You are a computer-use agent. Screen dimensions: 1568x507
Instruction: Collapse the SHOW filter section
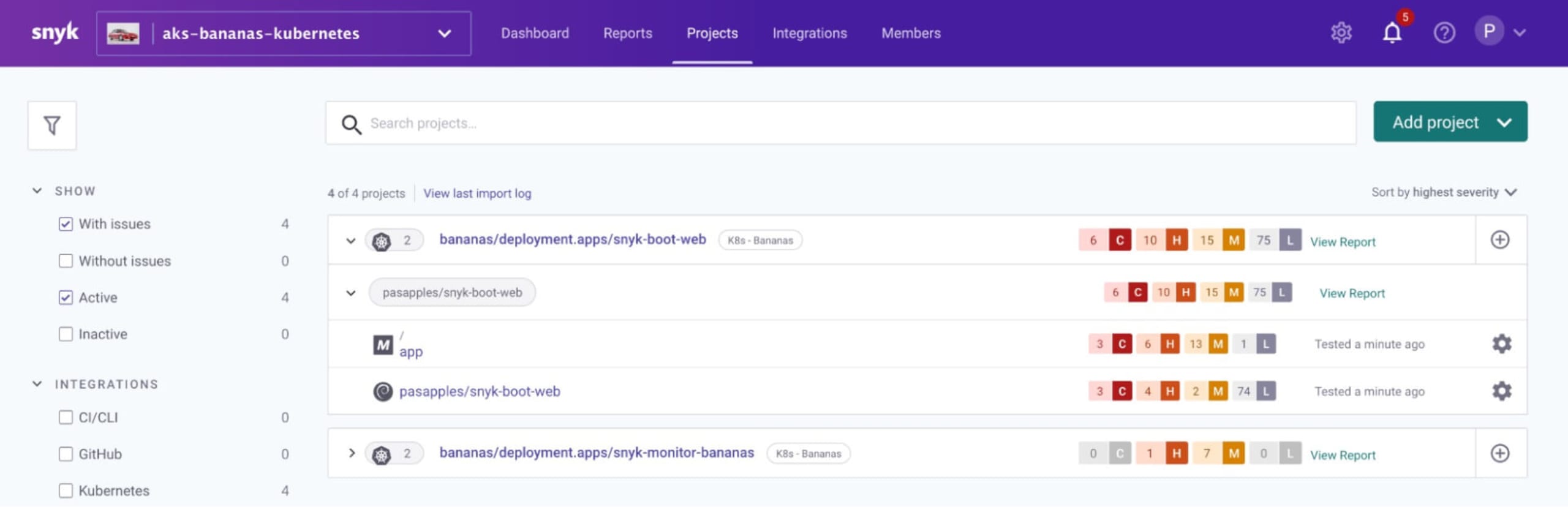pos(37,191)
